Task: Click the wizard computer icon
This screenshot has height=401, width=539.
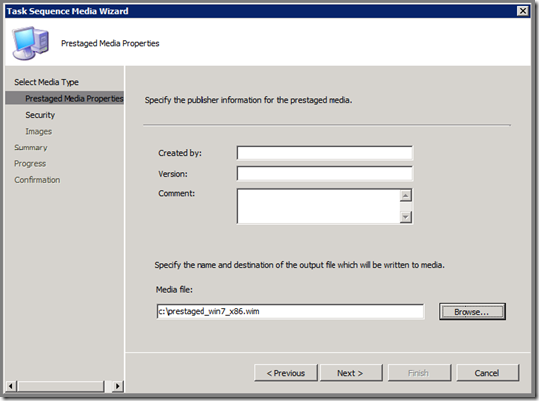Action: [x=31, y=43]
